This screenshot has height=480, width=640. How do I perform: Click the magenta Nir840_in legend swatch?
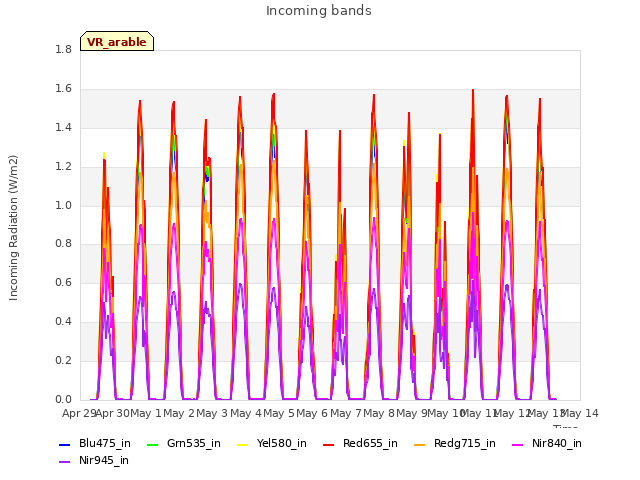point(518,444)
